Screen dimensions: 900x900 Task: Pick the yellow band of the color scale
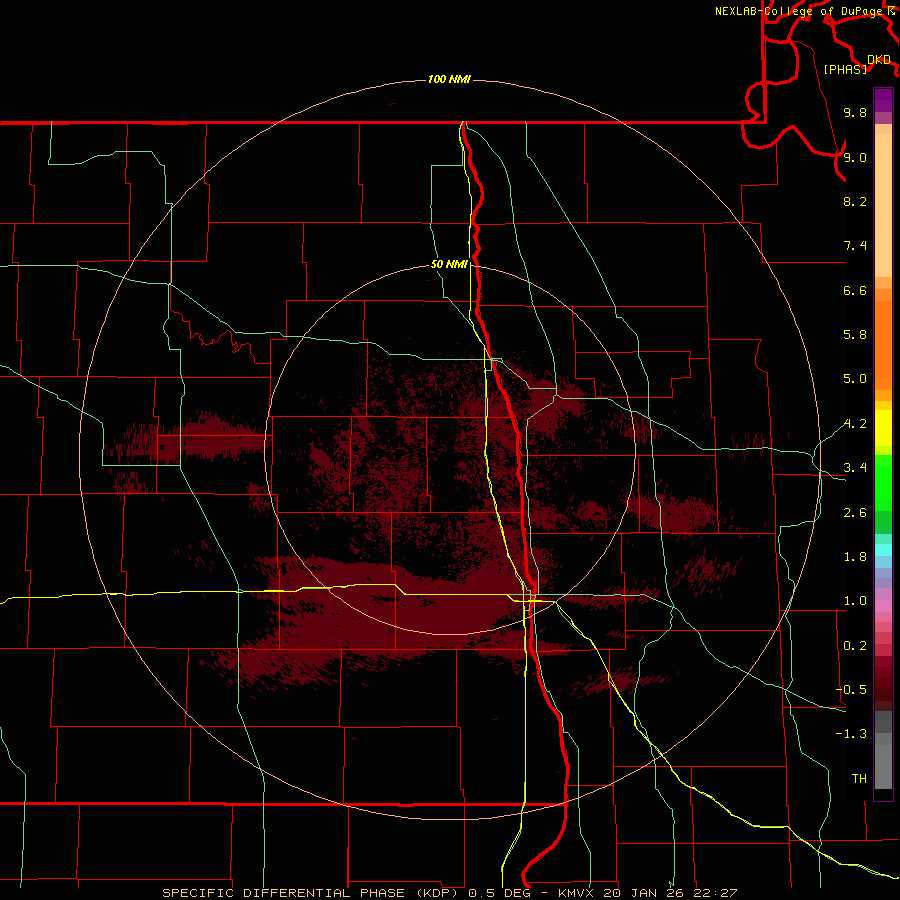(x=883, y=428)
